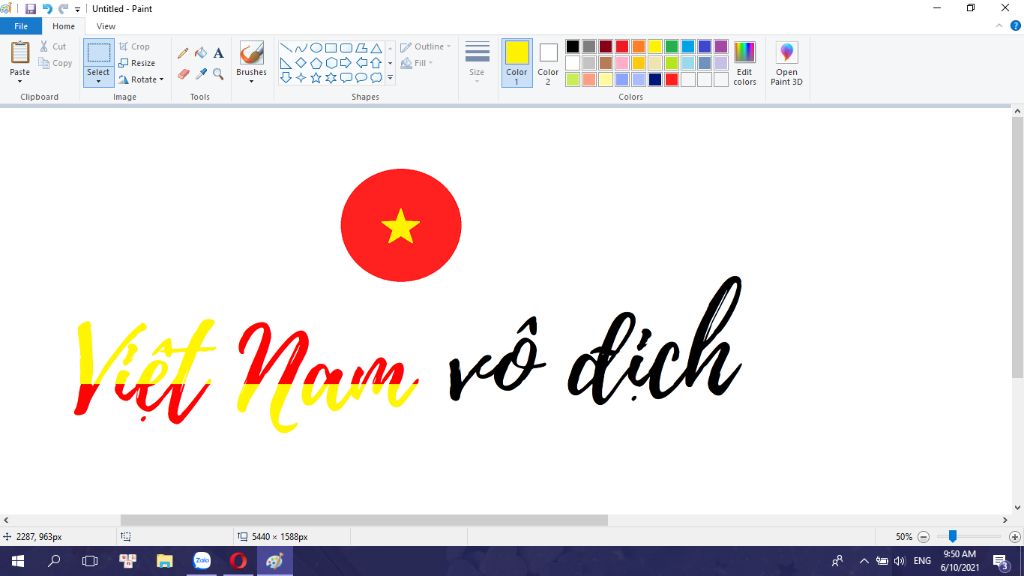This screenshot has width=1024, height=576.
Task: Choose the Four-point star shape
Action: pos(301,78)
